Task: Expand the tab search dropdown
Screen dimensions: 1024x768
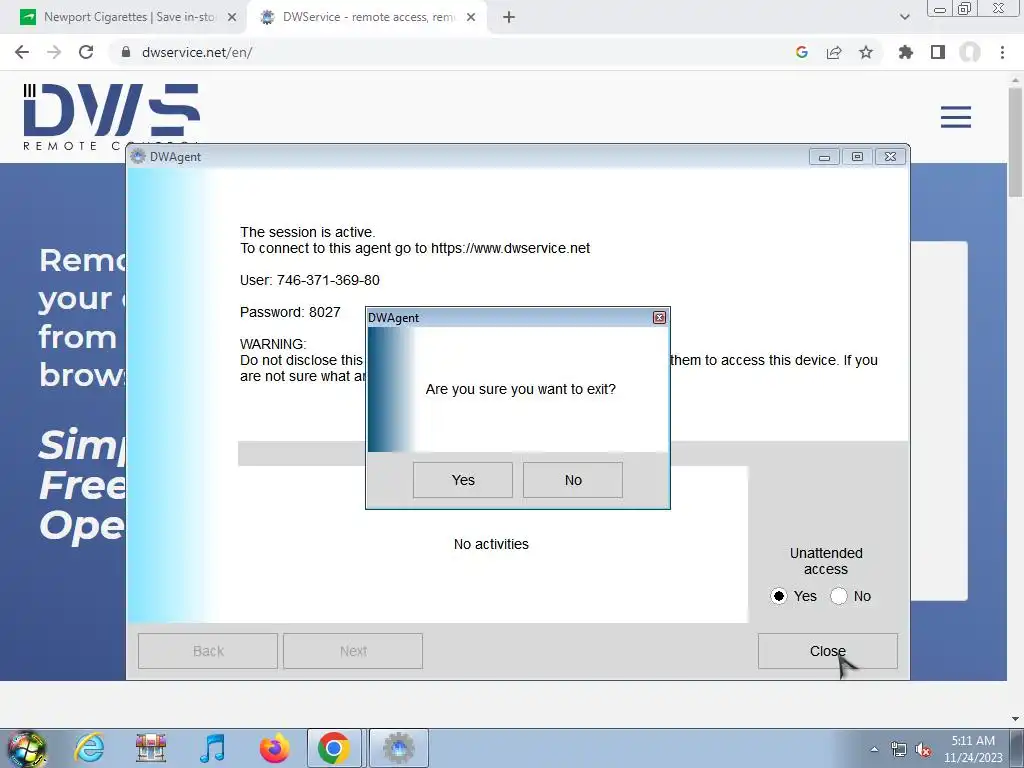Action: (904, 18)
